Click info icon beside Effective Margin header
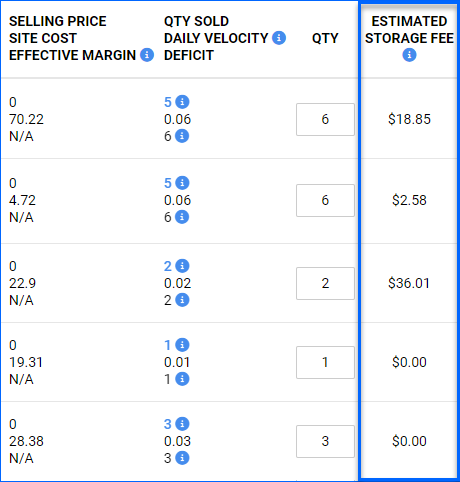The height and width of the screenshot is (482, 460). 147,55
